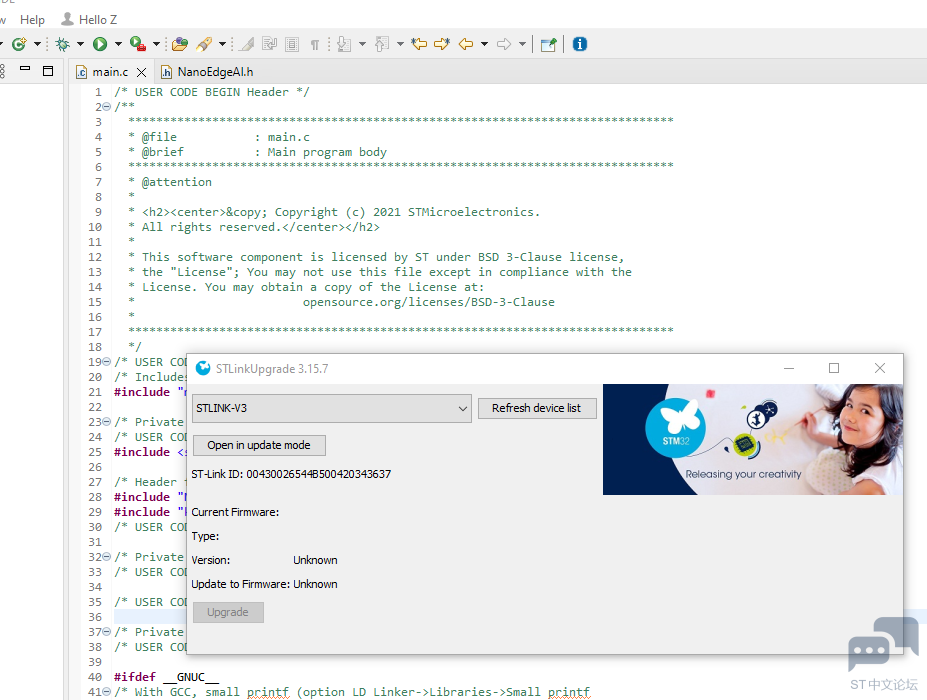
Task: Click '#include' keyword on line 21
Action: click(x=142, y=392)
